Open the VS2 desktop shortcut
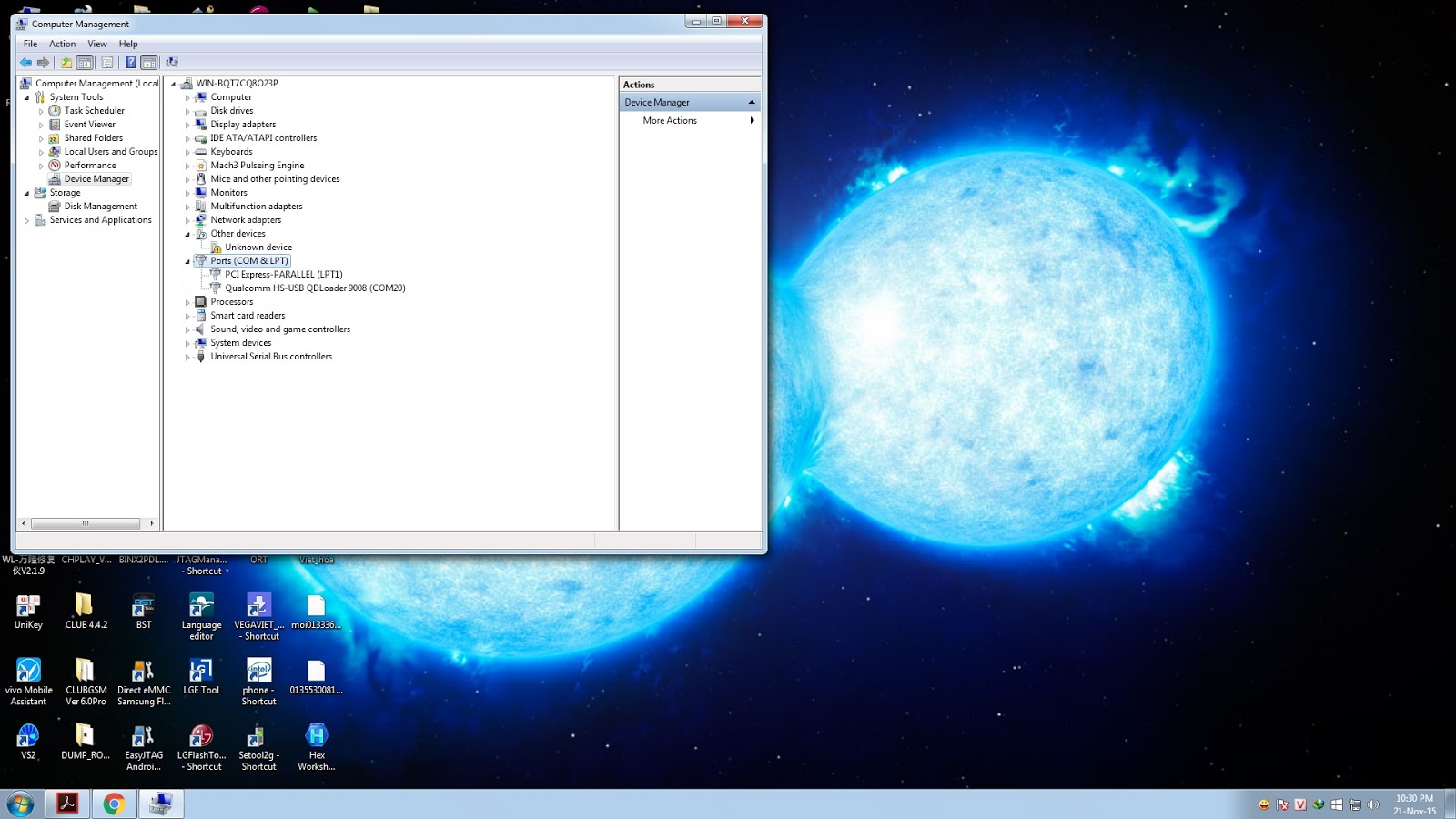The image size is (1456, 819). (x=28, y=742)
